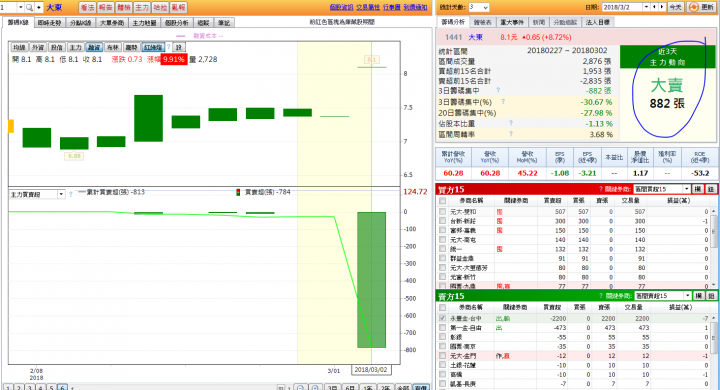Toggle the 融資 chart indicator
Image resolution: width=720 pixels, height=390 pixels.
[94, 47]
